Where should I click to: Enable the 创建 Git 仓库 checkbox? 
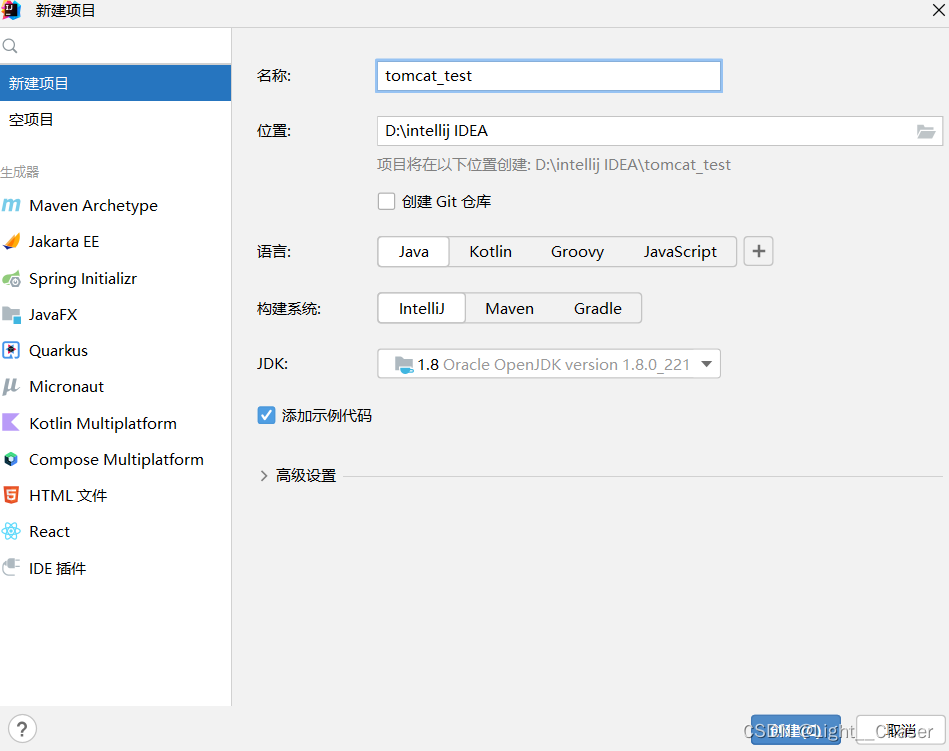[386, 201]
